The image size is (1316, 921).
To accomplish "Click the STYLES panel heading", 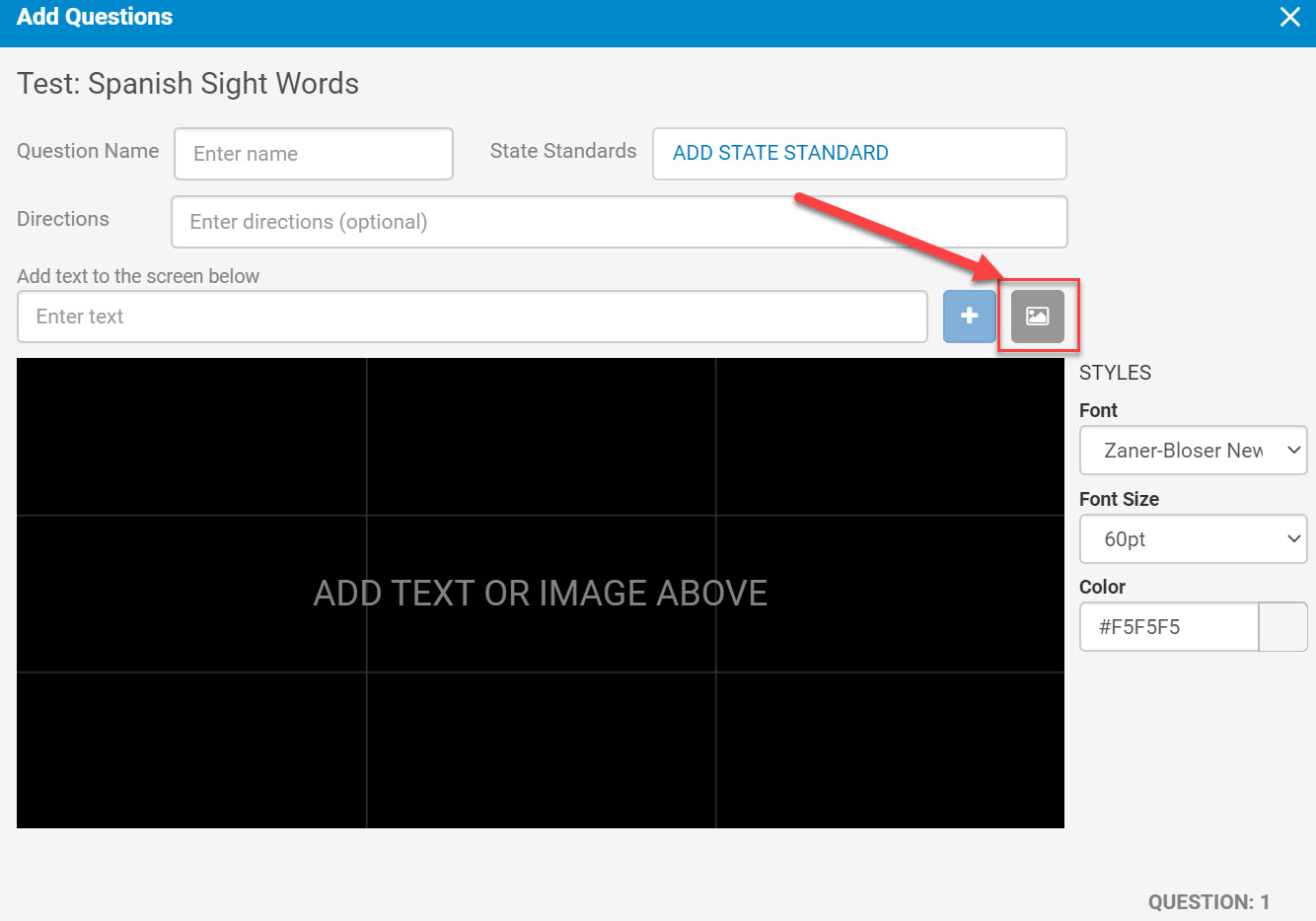I will (x=1115, y=373).
